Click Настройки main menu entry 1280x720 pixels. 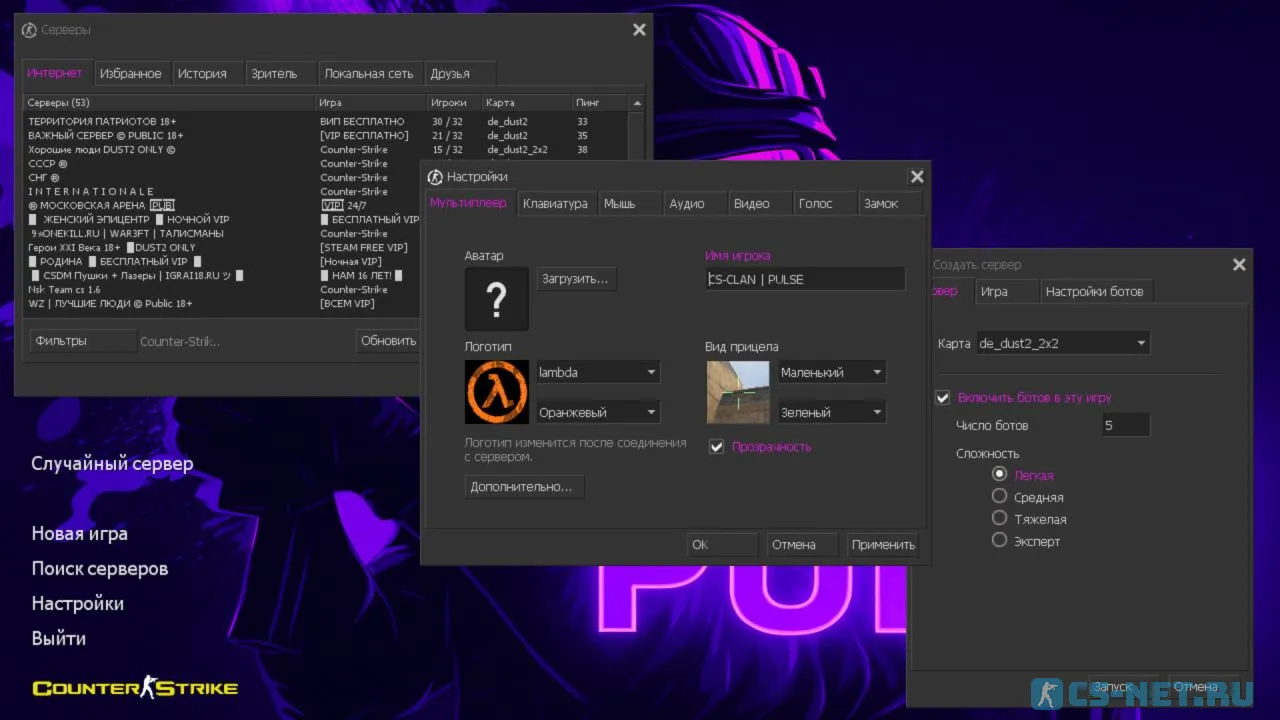[78, 604]
